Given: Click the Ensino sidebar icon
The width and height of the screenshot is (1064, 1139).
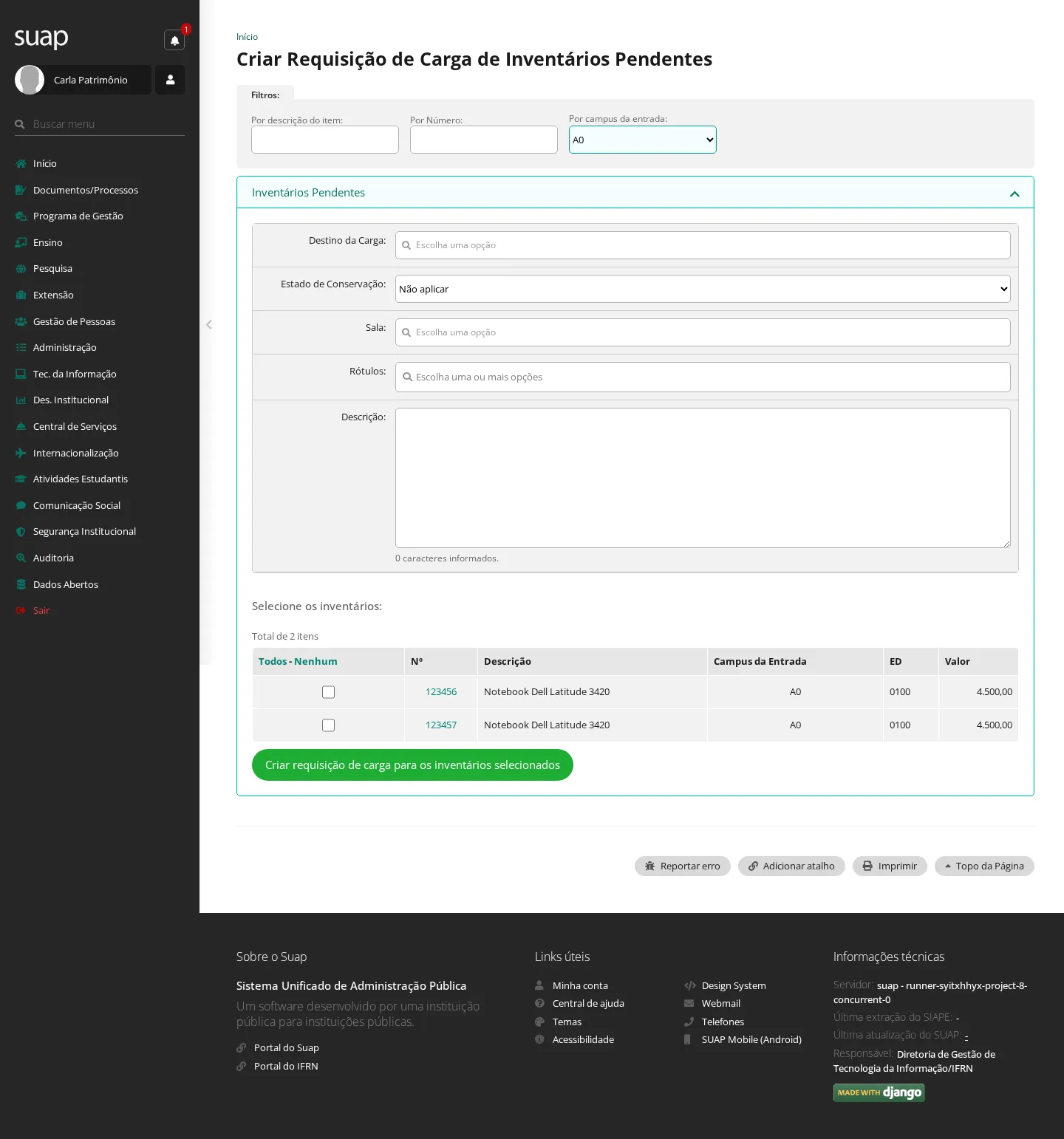Looking at the screenshot, I should point(21,242).
